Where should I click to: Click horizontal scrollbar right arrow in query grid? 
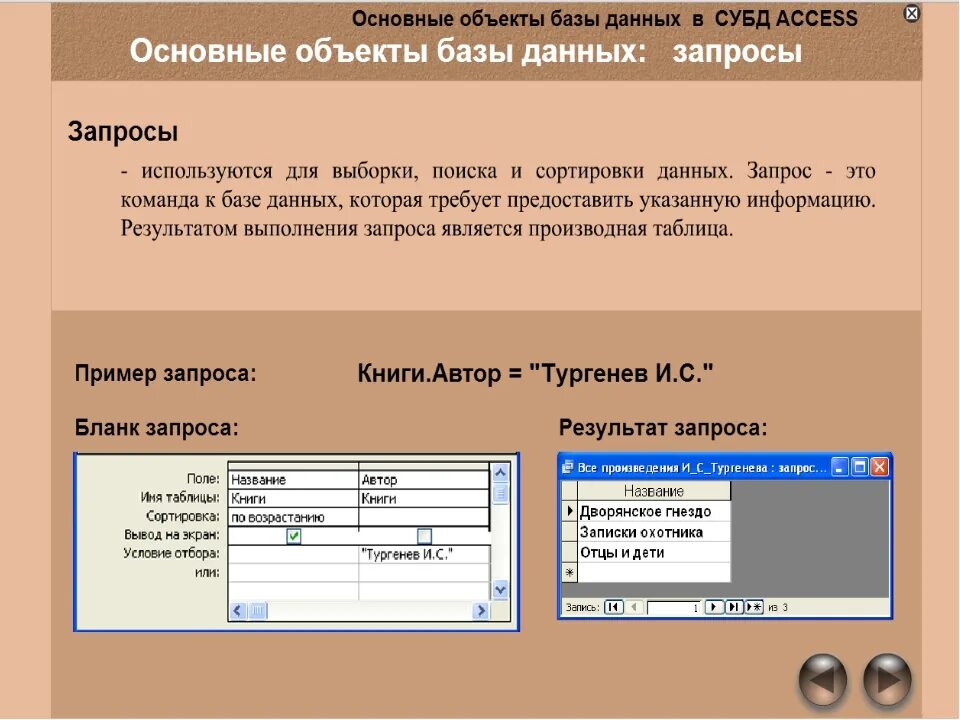481,610
